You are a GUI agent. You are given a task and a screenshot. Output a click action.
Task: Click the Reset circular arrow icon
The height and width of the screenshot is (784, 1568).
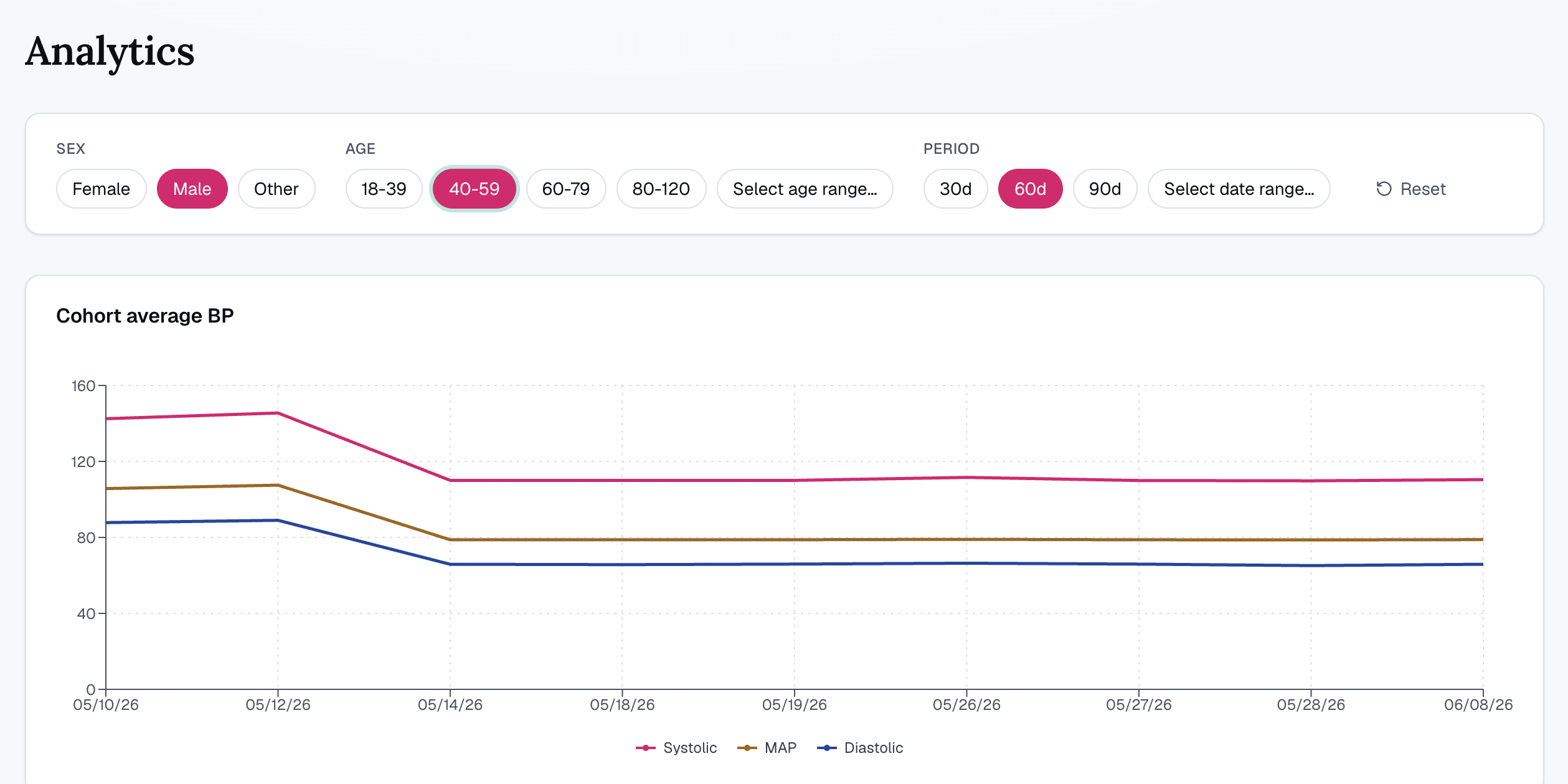click(1384, 189)
